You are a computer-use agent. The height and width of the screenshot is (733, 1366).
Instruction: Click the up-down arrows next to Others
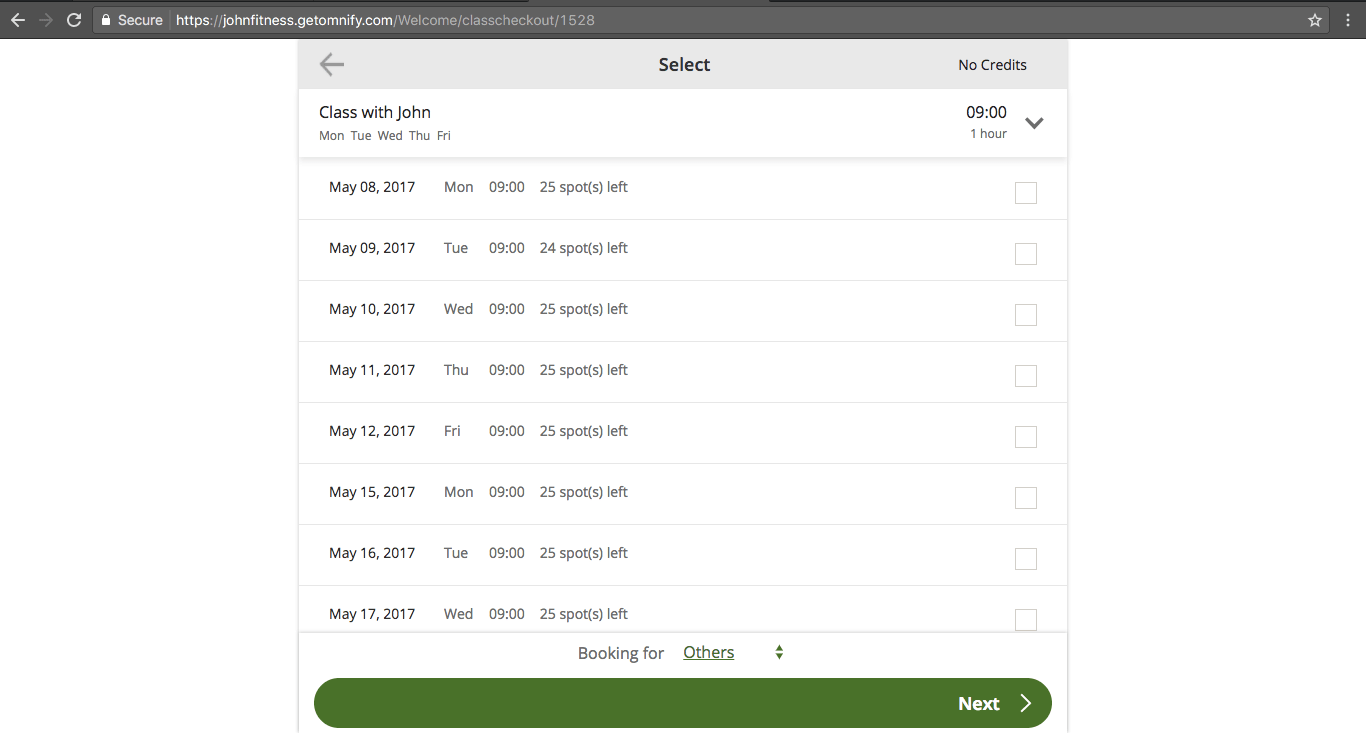click(779, 653)
